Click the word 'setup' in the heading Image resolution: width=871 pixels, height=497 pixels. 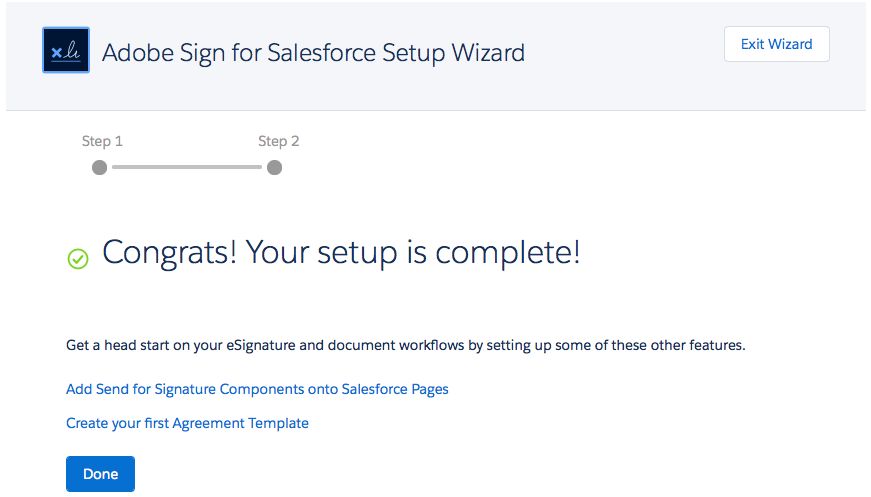pyautogui.click(x=357, y=254)
